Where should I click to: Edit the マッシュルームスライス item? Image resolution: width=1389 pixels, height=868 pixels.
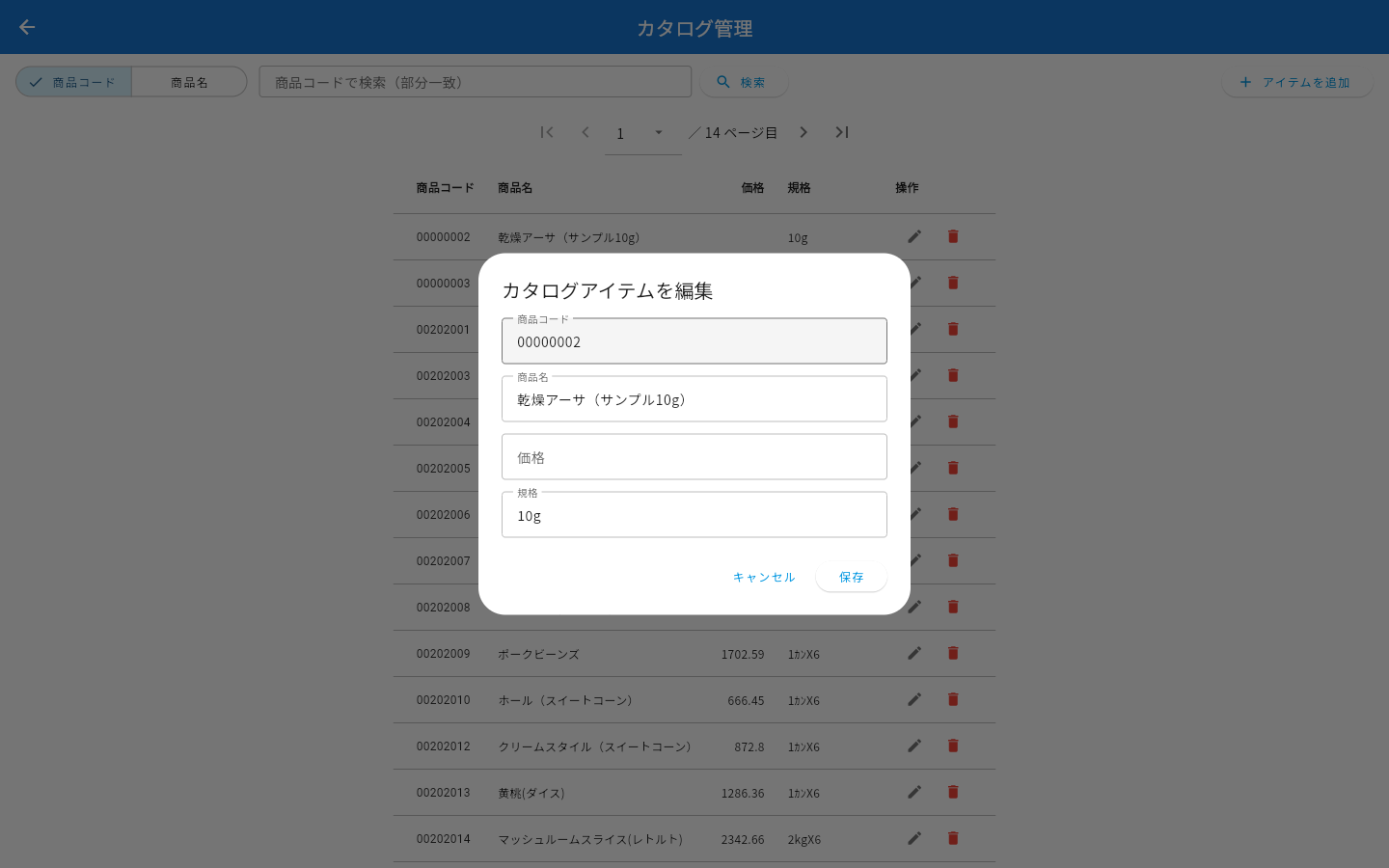[914, 838]
